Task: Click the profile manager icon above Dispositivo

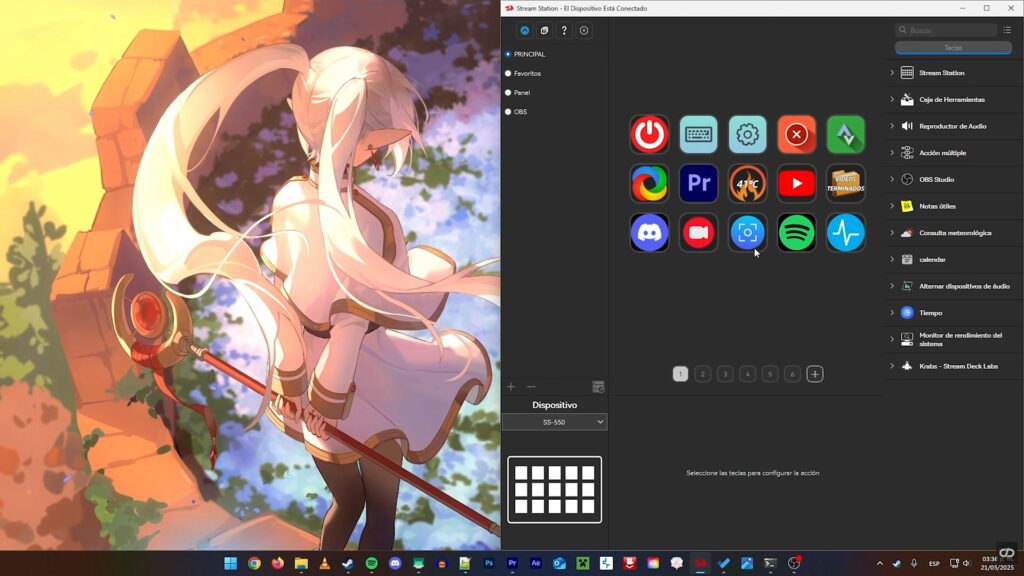Action: pos(598,387)
